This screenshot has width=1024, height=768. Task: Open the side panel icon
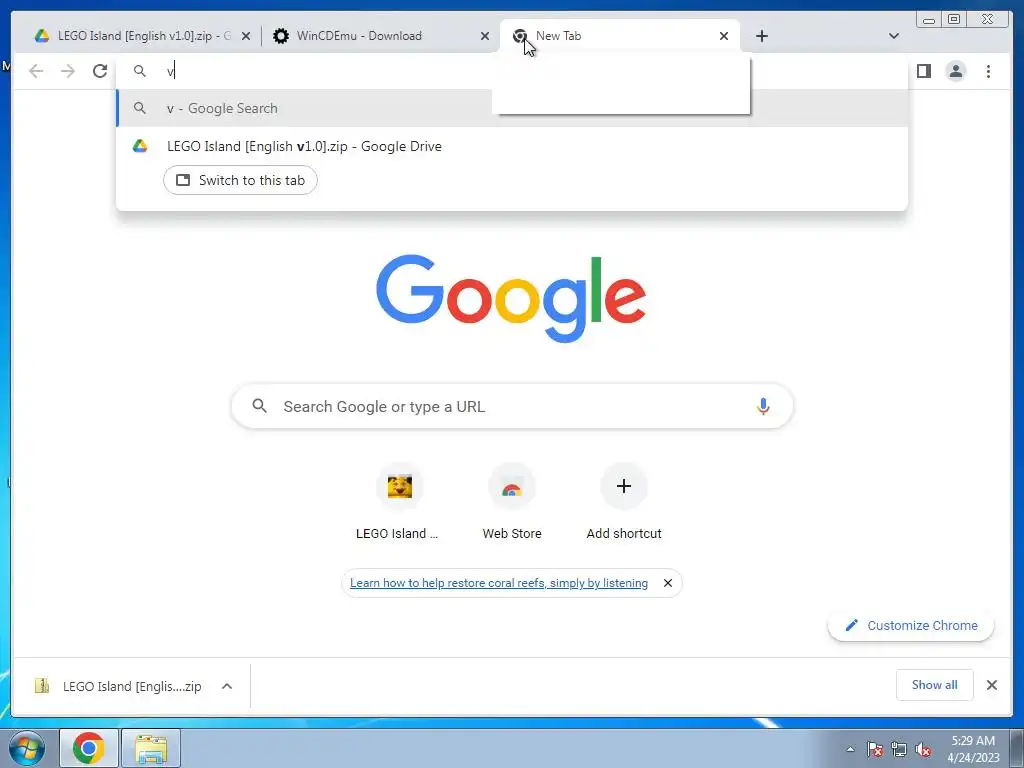point(923,71)
